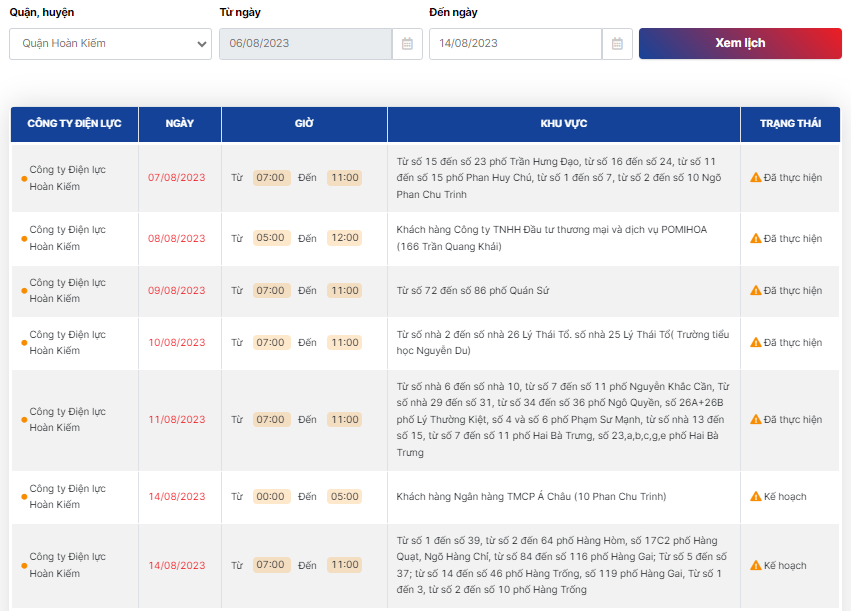
Task: Click warning icon beside Quán Sứ outage status
Action: pyautogui.click(x=755, y=290)
